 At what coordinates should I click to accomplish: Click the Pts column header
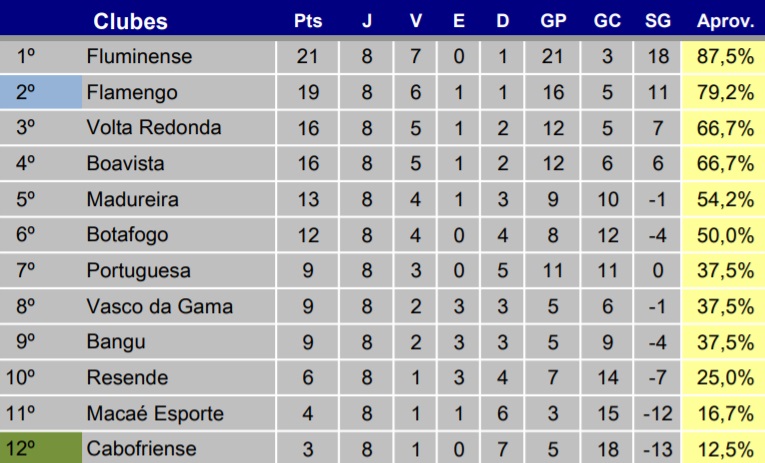tap(308, 21)
